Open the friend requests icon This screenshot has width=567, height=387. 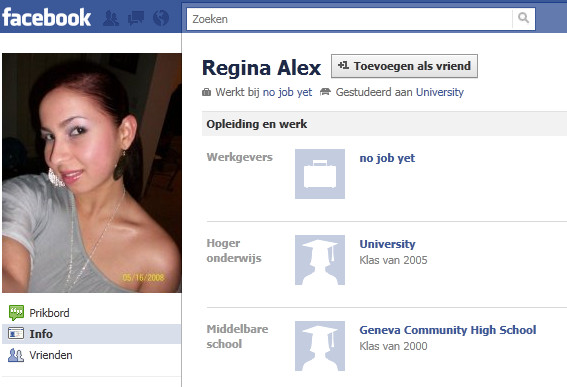pos(111,18)
